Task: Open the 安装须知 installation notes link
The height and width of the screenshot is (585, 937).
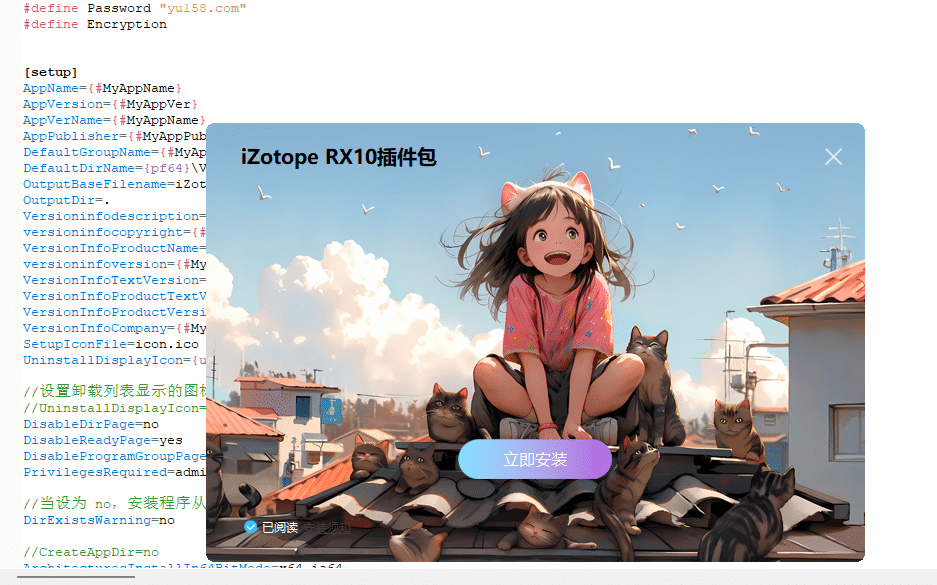Action: pyautogui.click(x=327, y=527)
